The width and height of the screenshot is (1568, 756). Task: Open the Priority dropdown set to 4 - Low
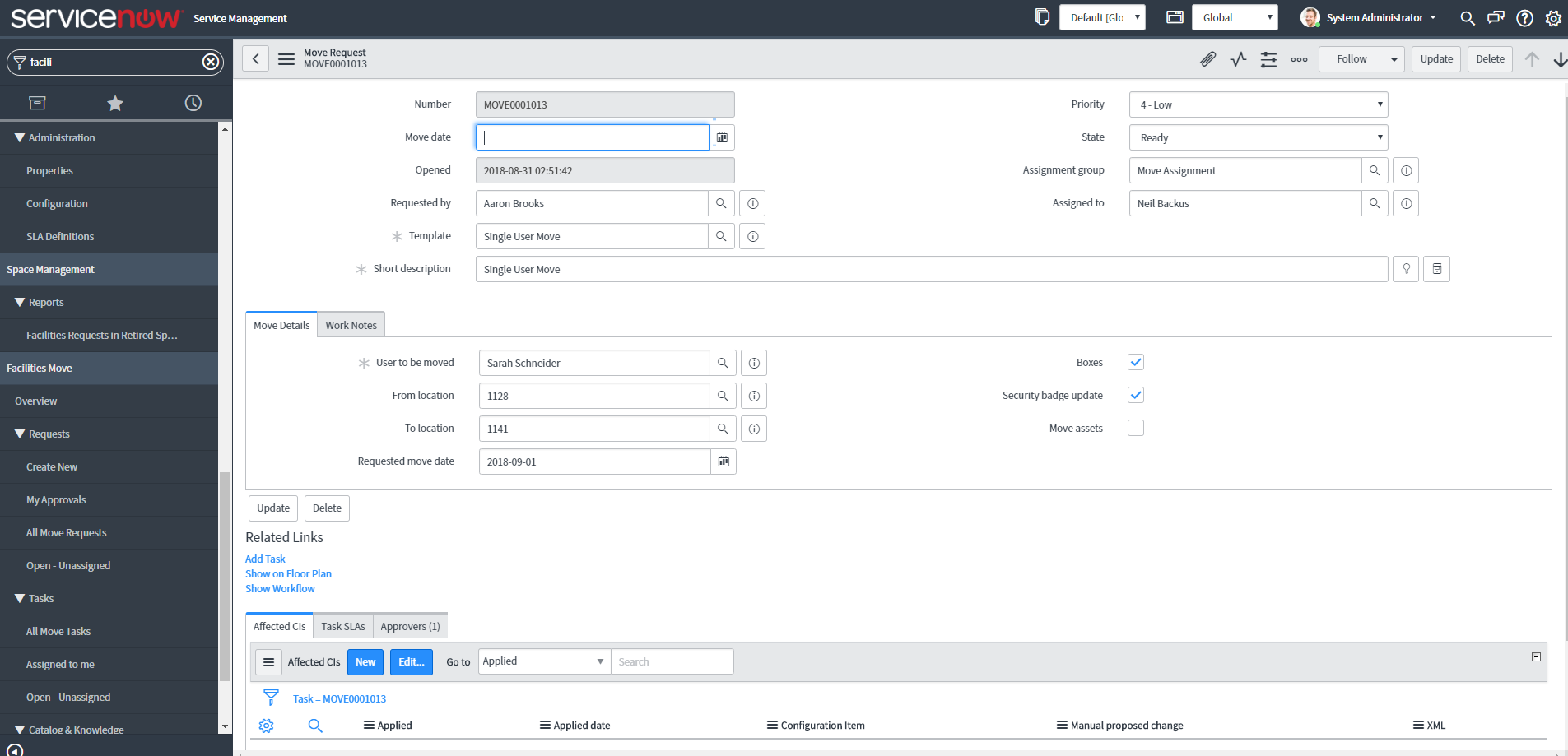[x=1257, y=104]
